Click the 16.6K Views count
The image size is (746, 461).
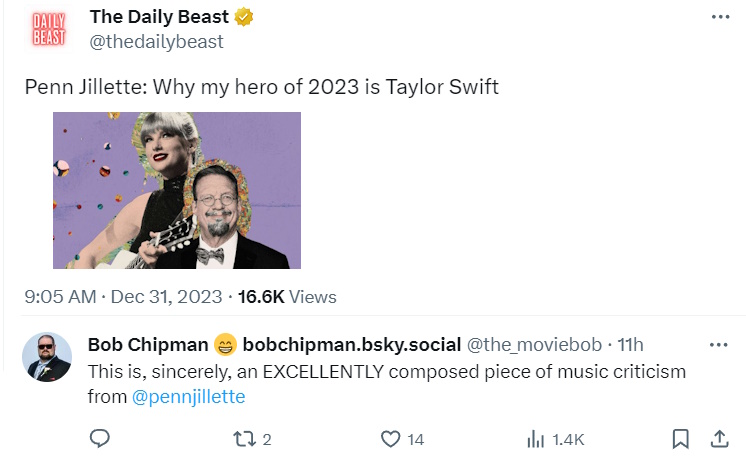pyautogui.click(x=286, y=297)
